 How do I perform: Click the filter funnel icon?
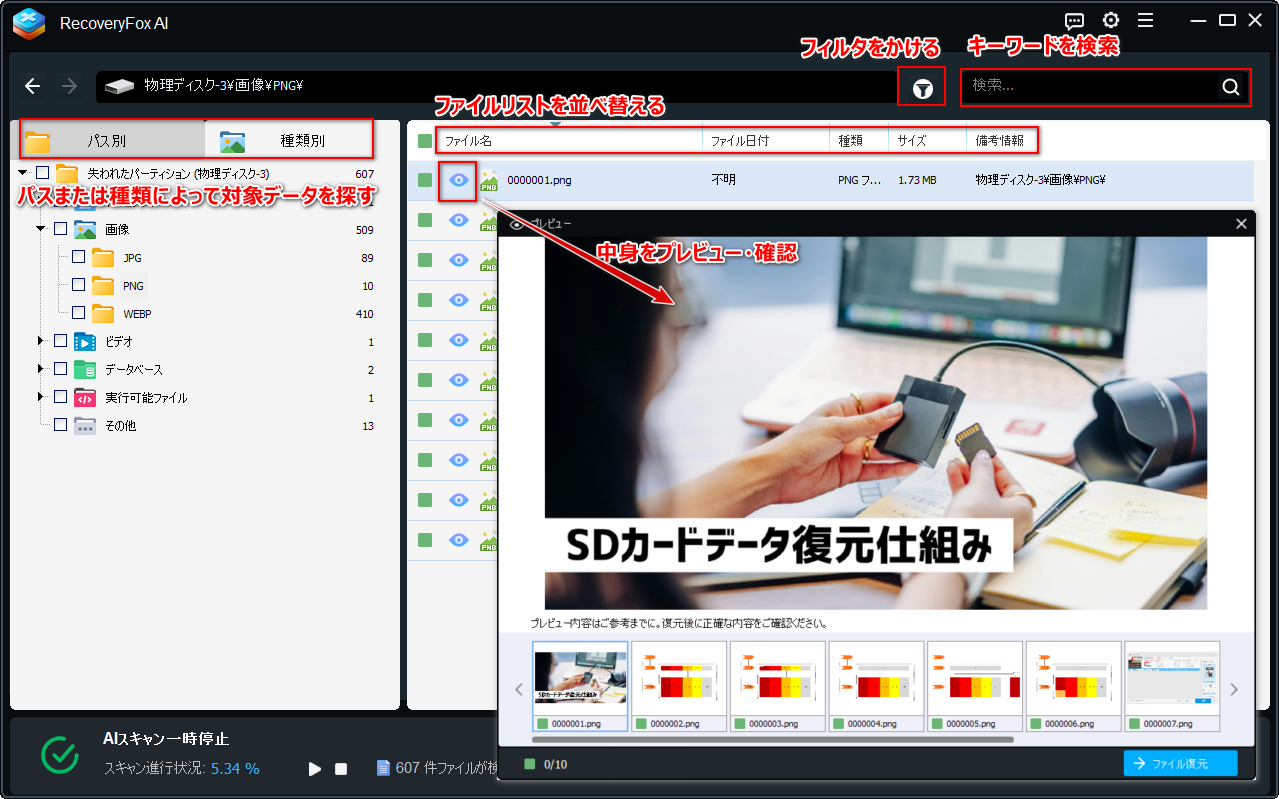923,89
